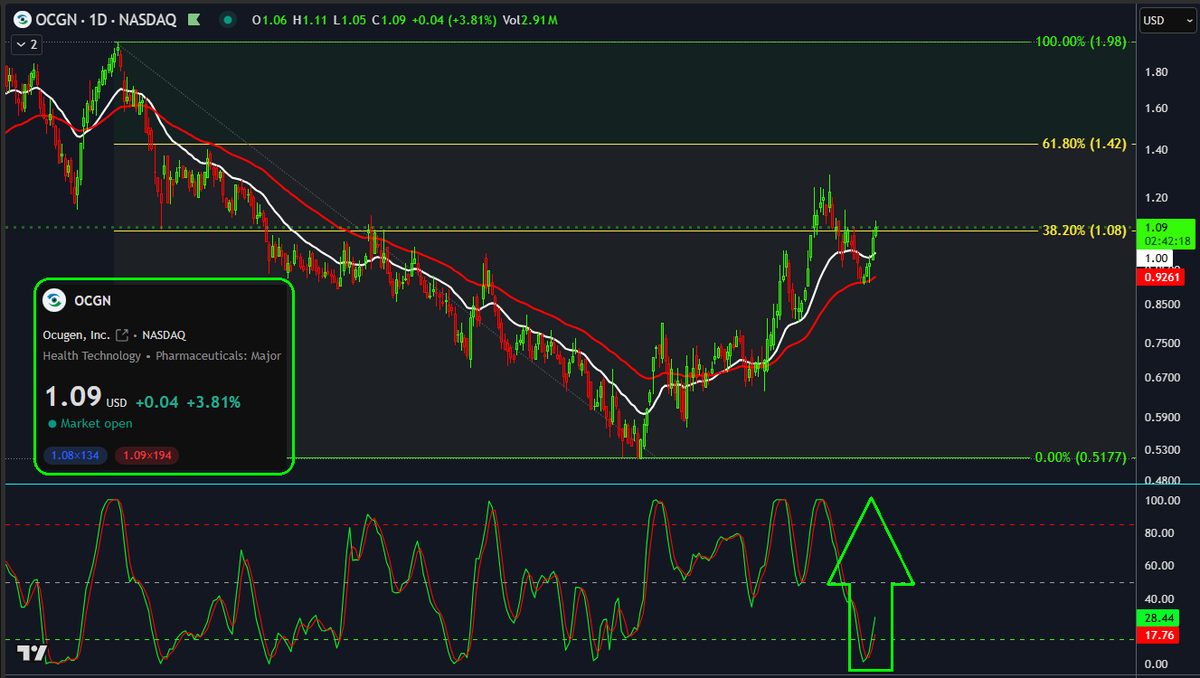1200x678 pixels.
Task: Open the external link icon after Ocugen, Inc.
Action: (x=122, y=335)
